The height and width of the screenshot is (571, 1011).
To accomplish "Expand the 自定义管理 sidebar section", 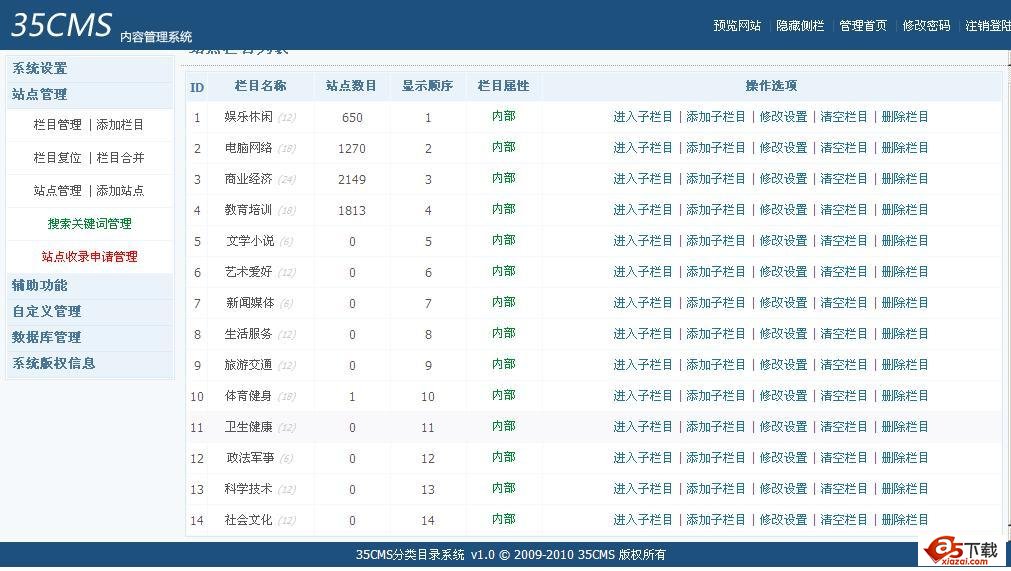I will click(x=46, y=312).
